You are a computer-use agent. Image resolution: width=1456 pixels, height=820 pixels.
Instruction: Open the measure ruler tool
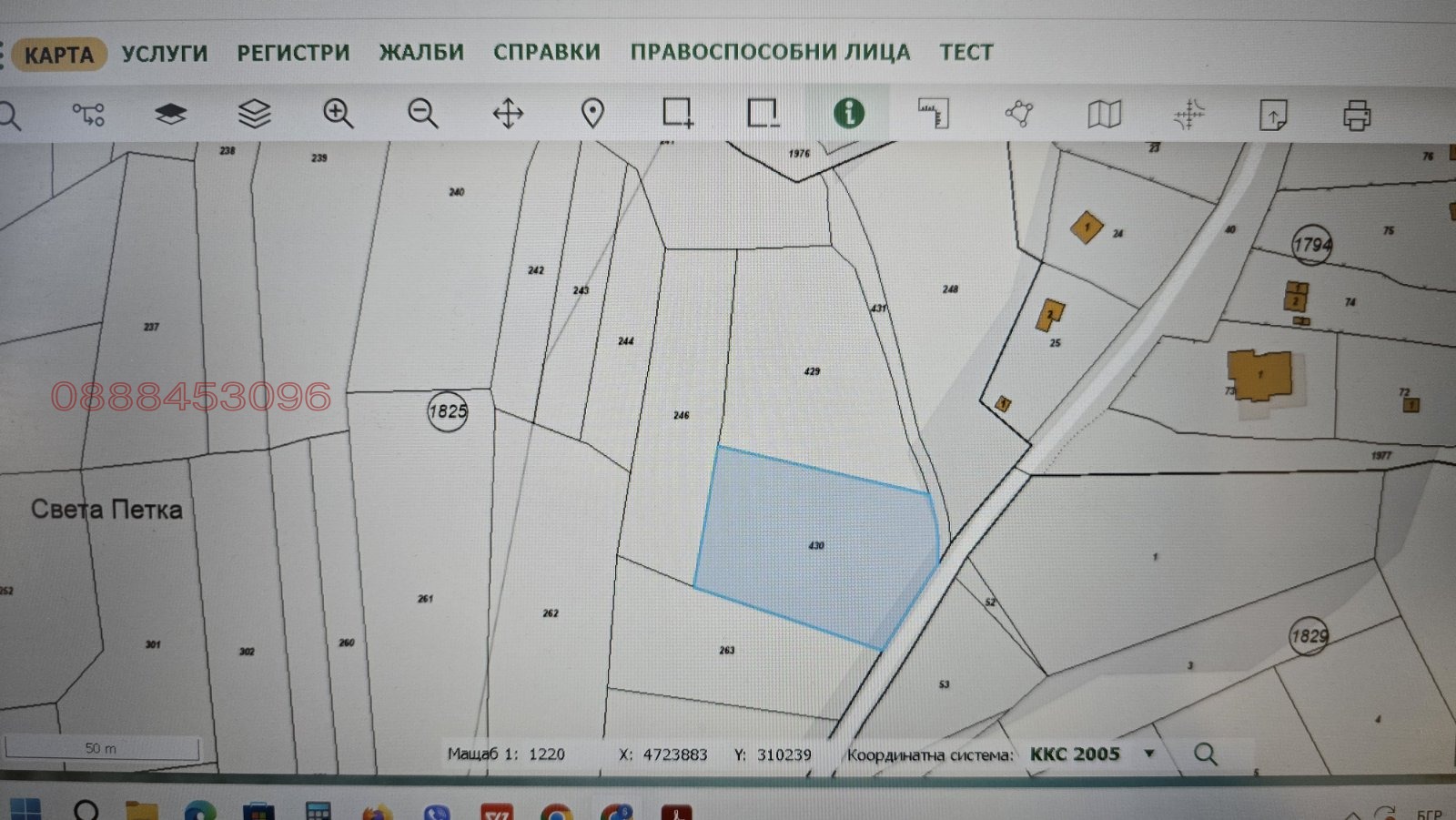[x=933, y=114]
